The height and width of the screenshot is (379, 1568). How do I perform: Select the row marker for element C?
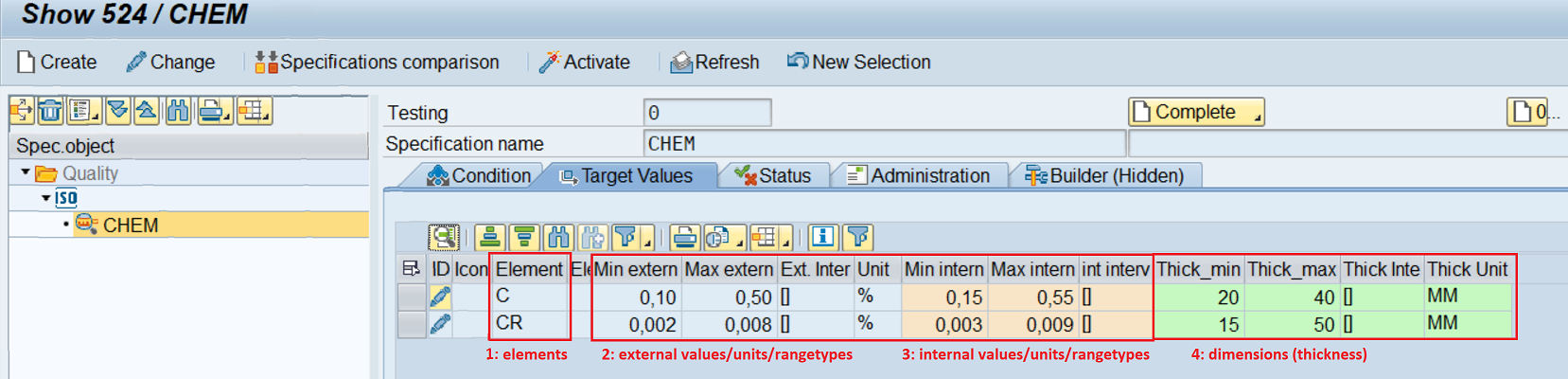[x=411, y=298]
